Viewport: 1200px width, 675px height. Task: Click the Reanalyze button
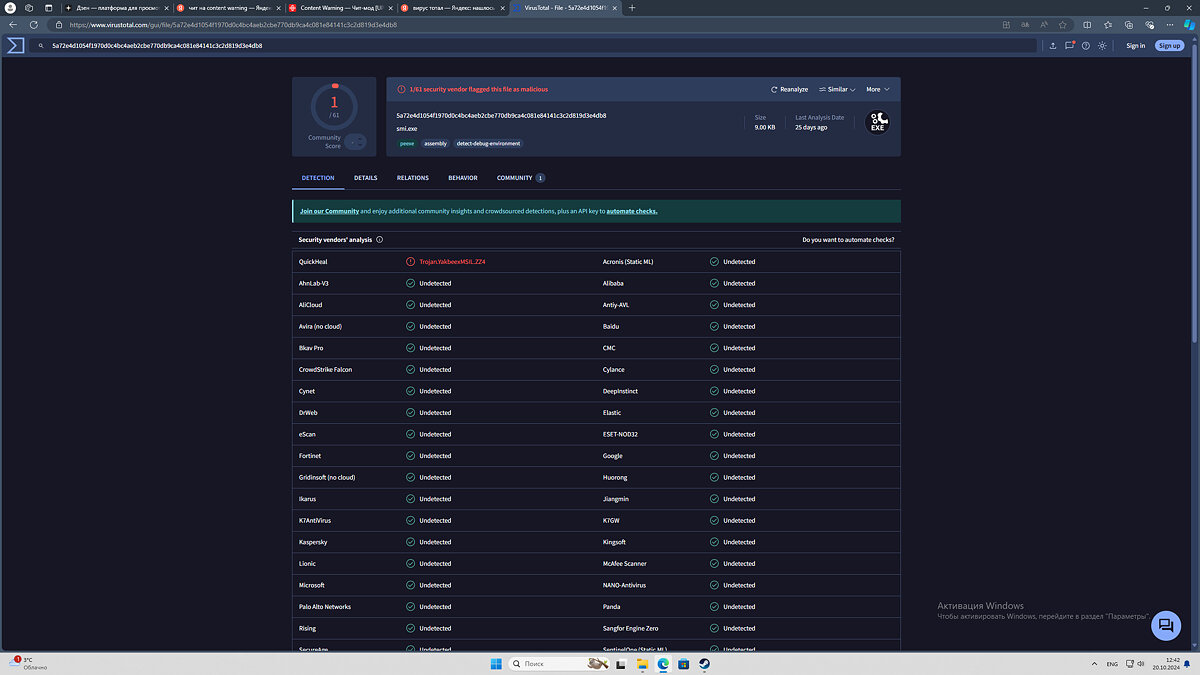point(789,89)
